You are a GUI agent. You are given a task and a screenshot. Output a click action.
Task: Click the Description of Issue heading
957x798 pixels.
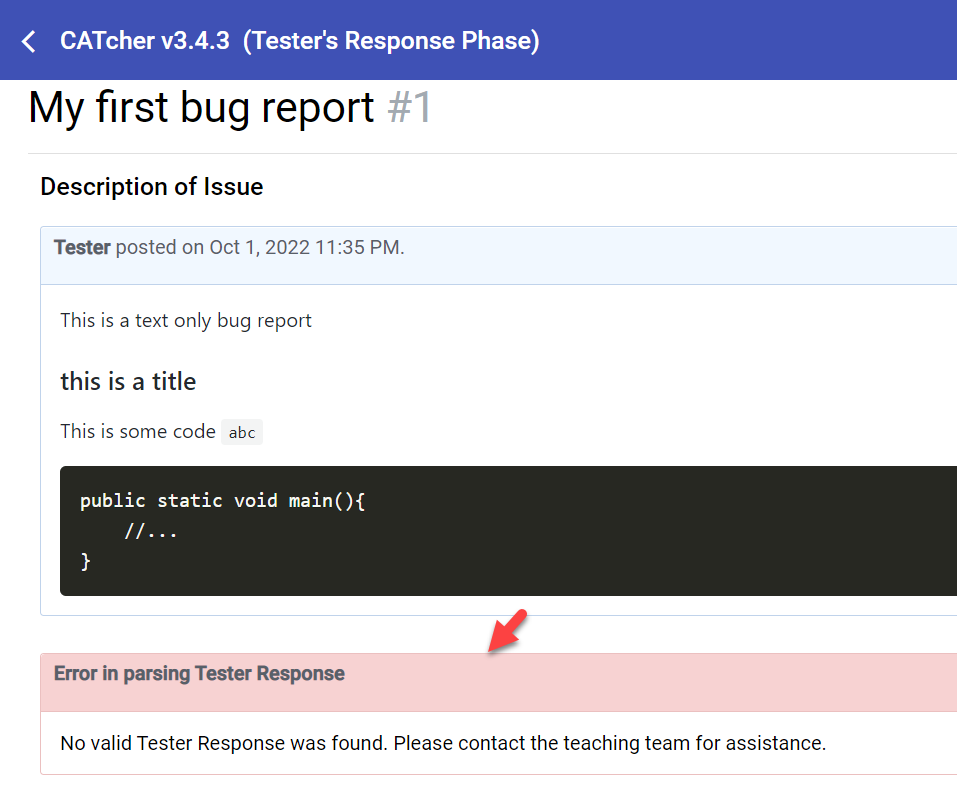click(x=151, y=187)
